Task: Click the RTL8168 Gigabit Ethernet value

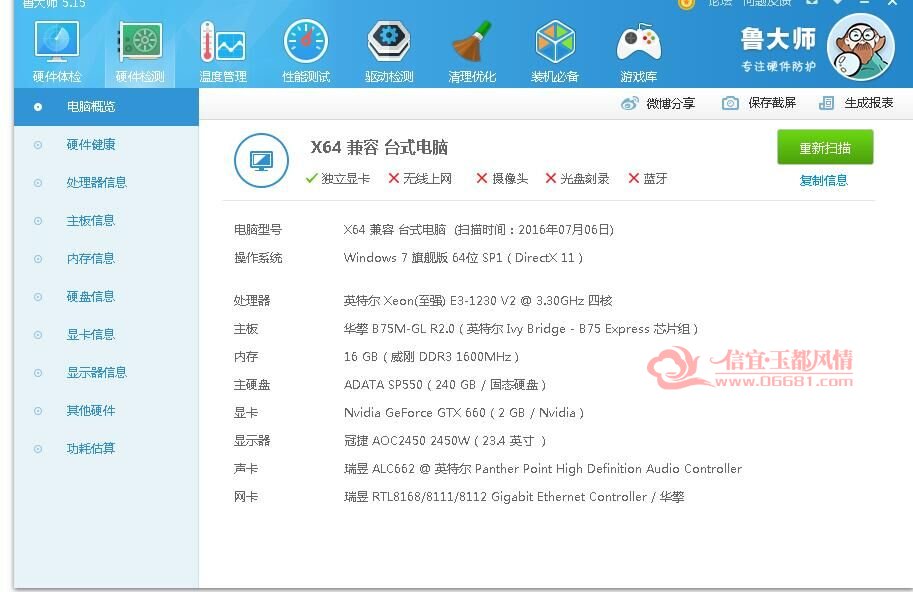Action: (514, 497)
